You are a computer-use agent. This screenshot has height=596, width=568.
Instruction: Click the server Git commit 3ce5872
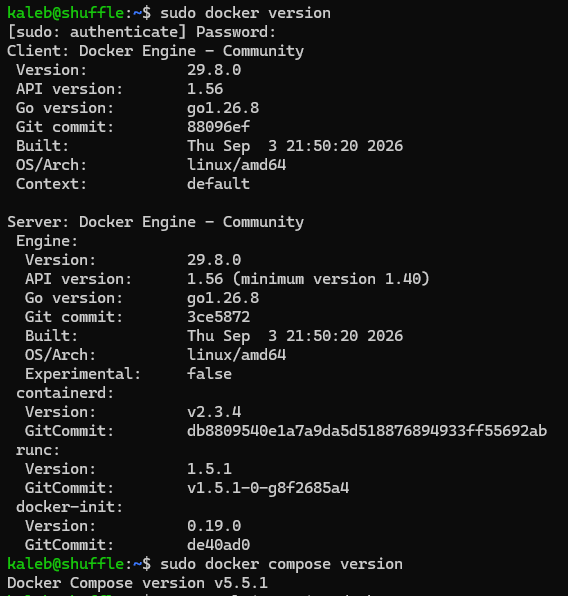pyautogui.click(x=218, y=317)
